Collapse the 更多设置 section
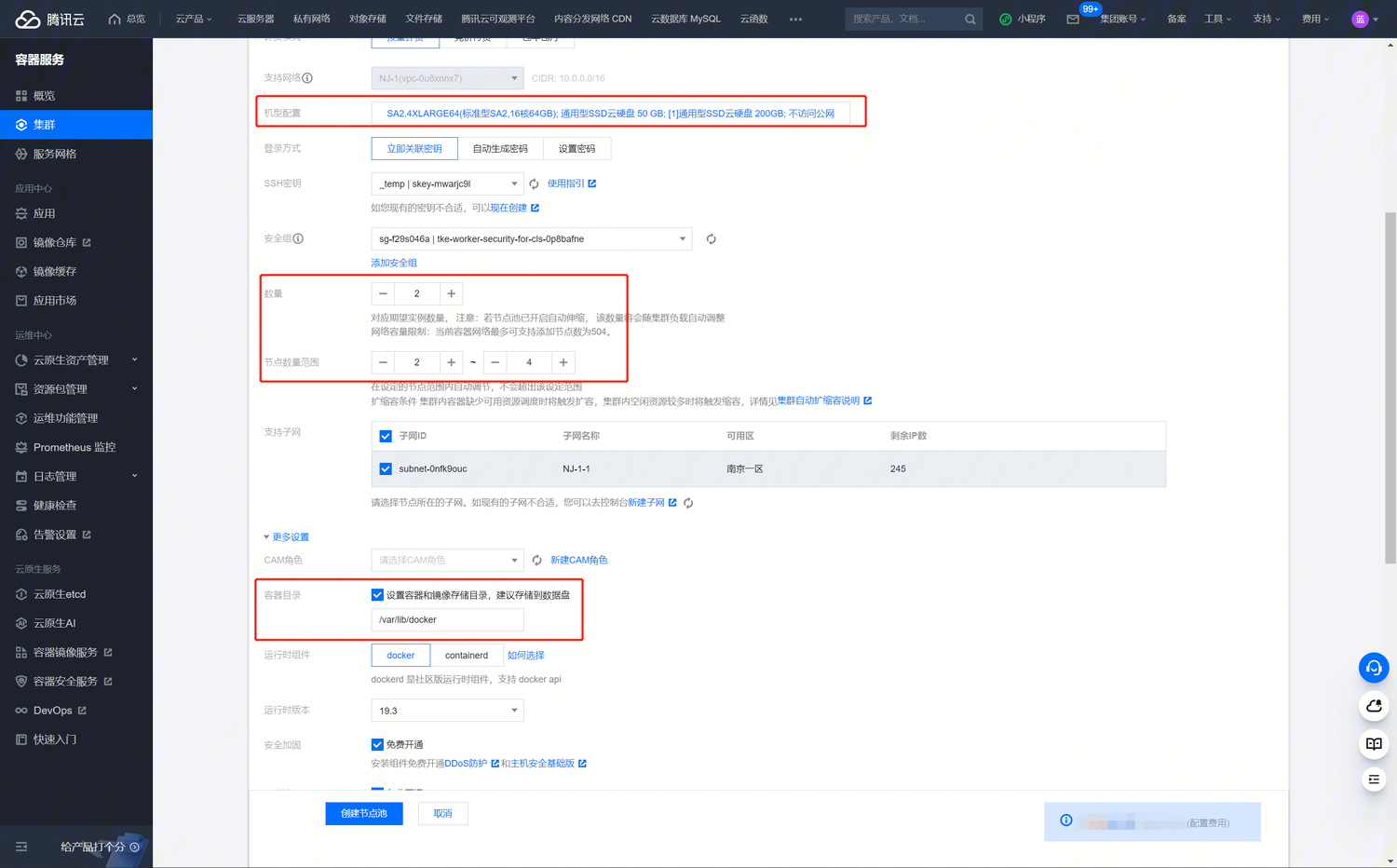The image size is (1397, 868). click(286, 537)
